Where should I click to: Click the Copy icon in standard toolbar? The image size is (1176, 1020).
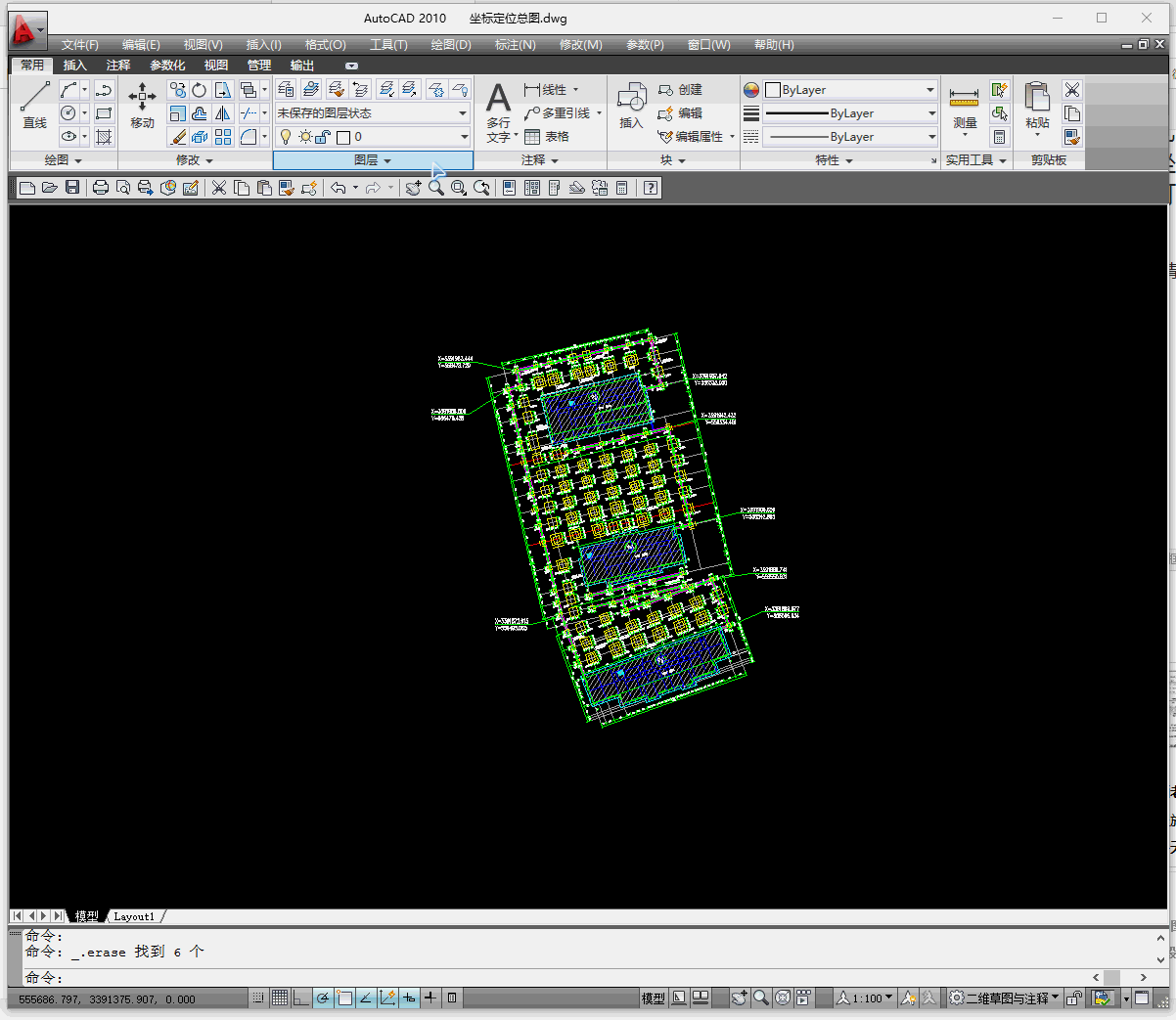(242, 188)
